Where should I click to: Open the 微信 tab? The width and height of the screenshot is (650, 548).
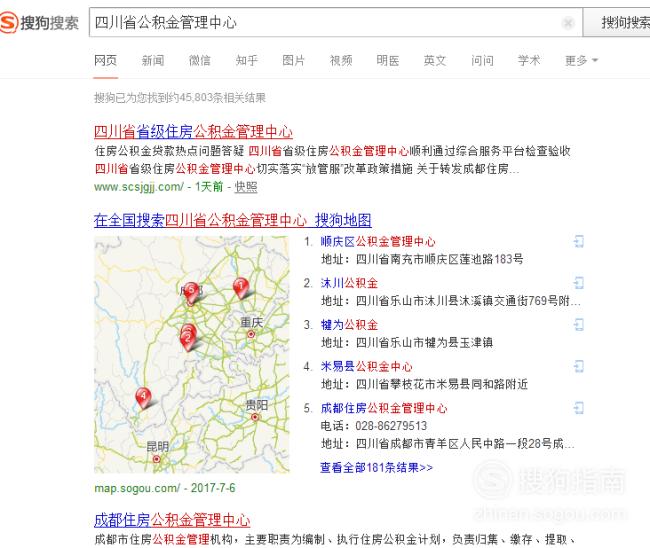pyautogui.click(x=200, y=61)
